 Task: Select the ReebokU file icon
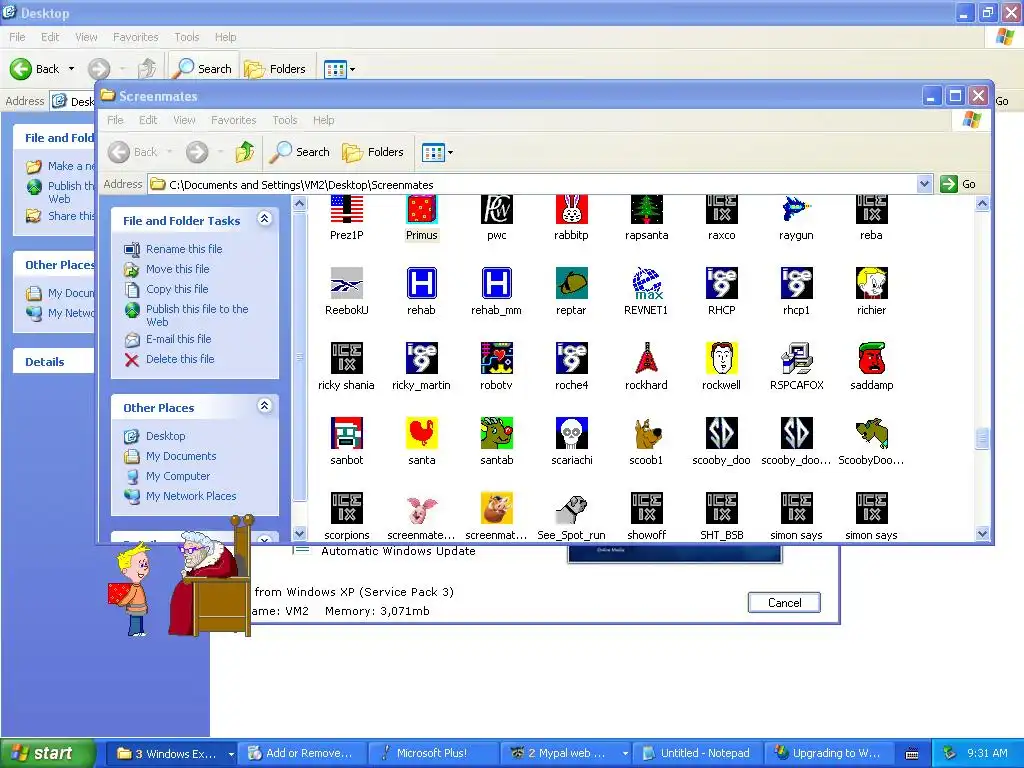pyautogui.click(x=347, y=283)
